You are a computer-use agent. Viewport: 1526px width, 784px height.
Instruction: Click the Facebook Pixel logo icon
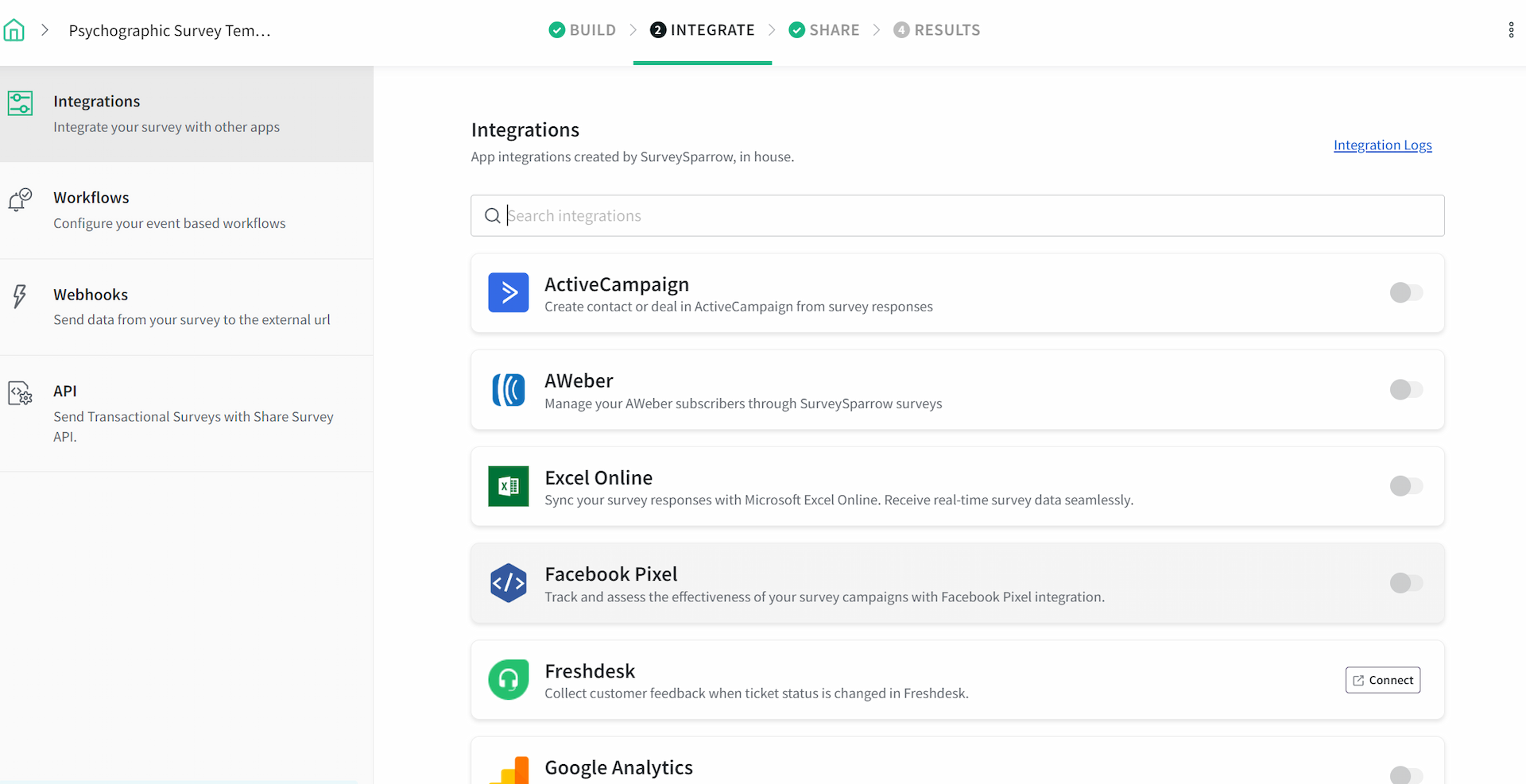(509, 583)
